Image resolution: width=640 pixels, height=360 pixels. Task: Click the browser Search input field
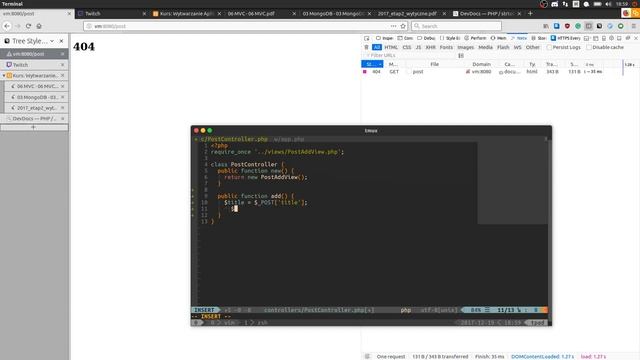point(456,26)
